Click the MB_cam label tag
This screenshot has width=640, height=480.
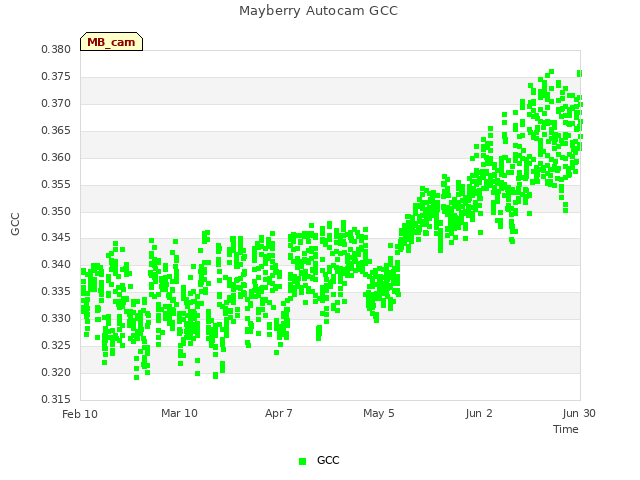pos(111,42)
